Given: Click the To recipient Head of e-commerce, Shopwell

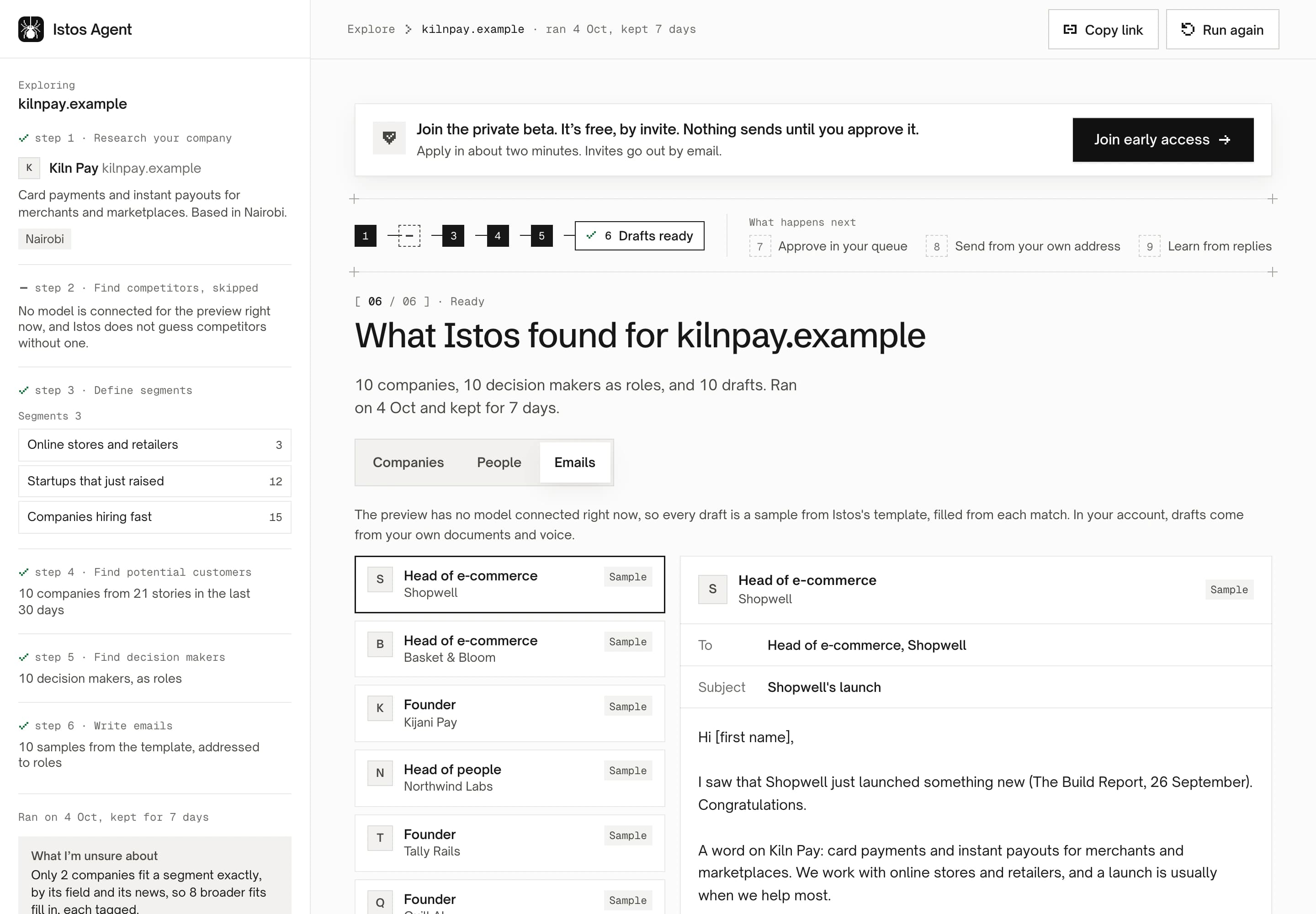Looking at the screenshot, I should click(866, 645).
